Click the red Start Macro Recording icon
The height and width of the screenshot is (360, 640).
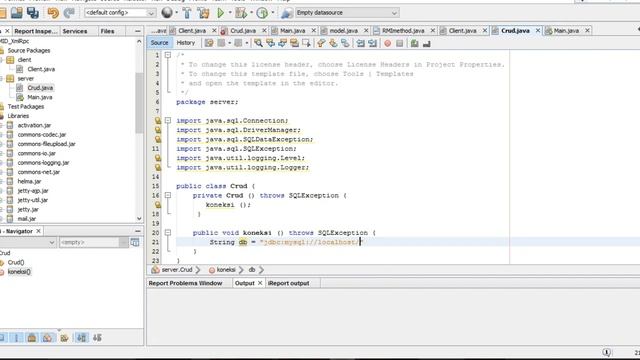(387, 43)
